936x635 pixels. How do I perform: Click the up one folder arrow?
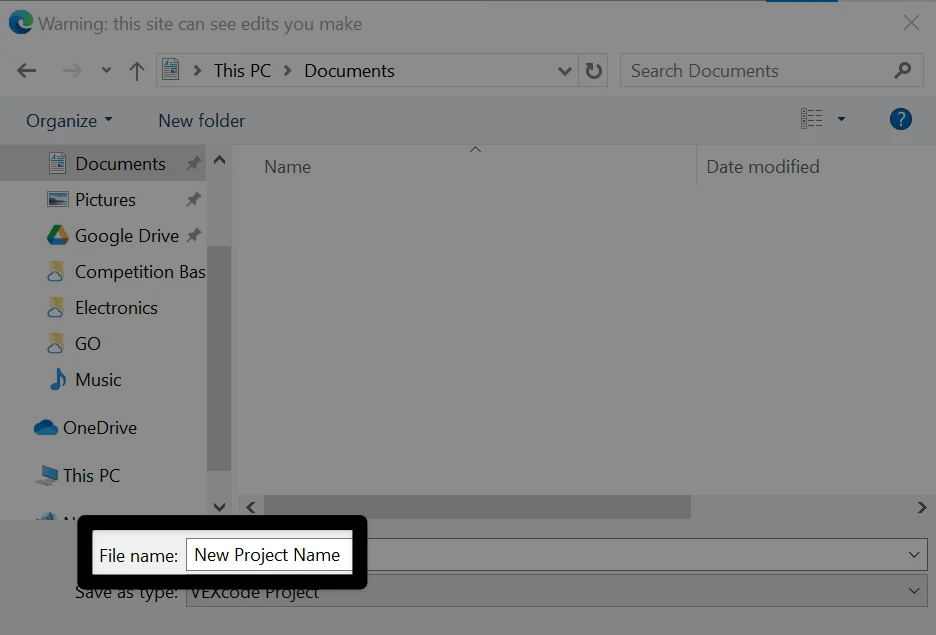[x=137, y=70]
